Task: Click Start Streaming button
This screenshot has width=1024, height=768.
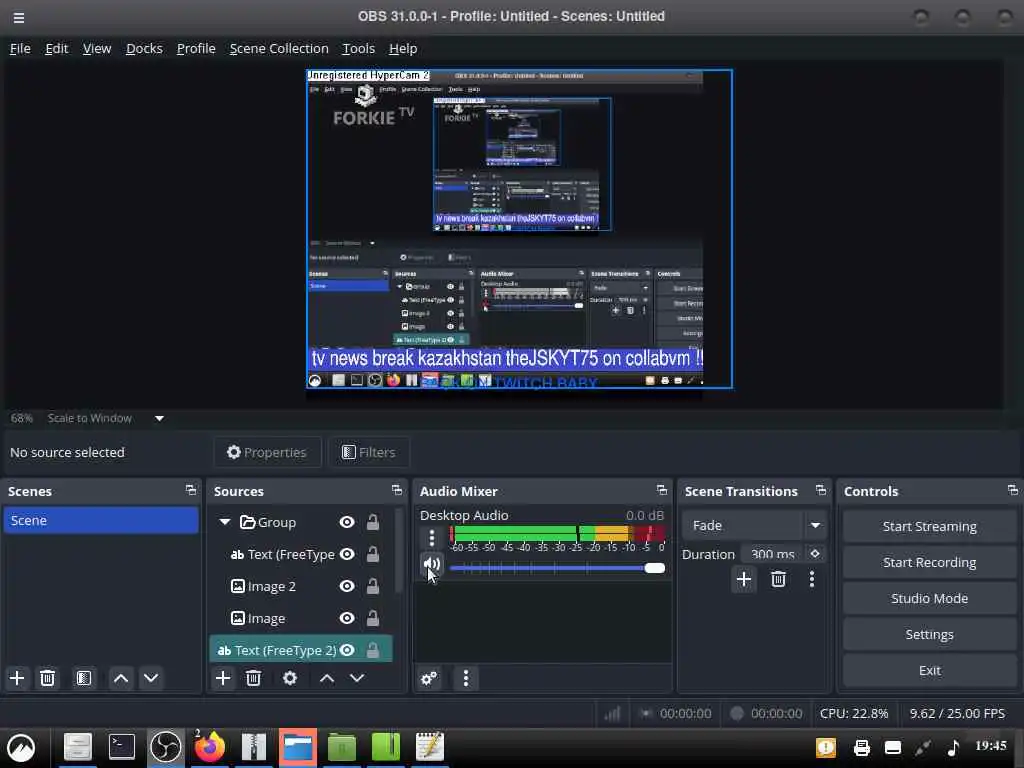Action: coord(929,526)
